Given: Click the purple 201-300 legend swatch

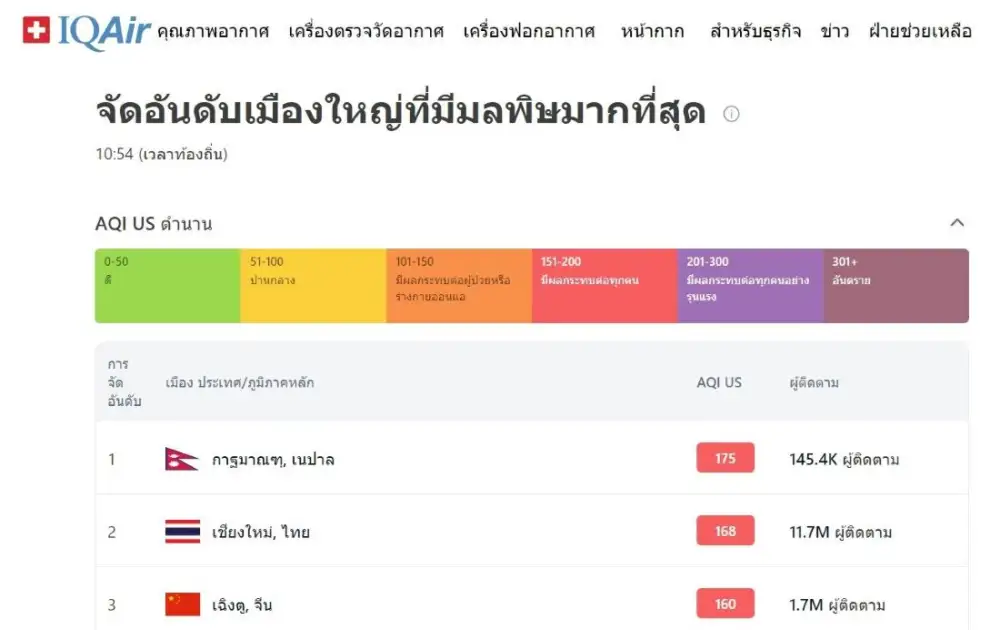Looking at the screenshot, I should tap(750, 286).
